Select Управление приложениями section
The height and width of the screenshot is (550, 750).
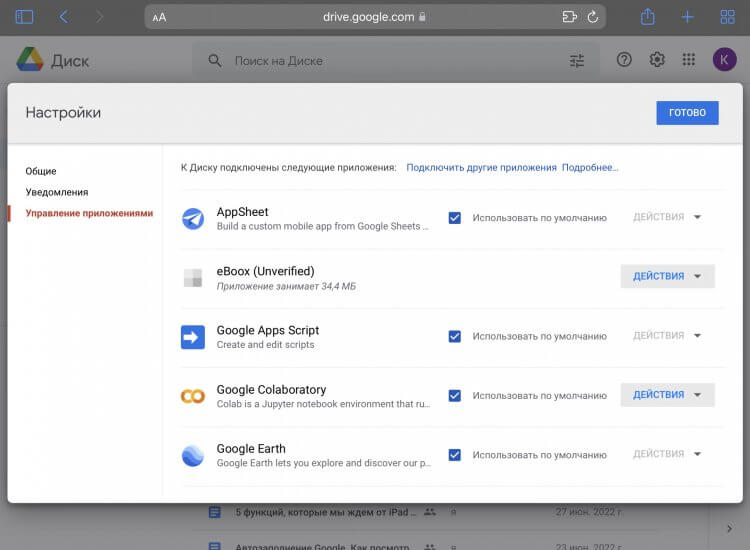coord(89,213)
